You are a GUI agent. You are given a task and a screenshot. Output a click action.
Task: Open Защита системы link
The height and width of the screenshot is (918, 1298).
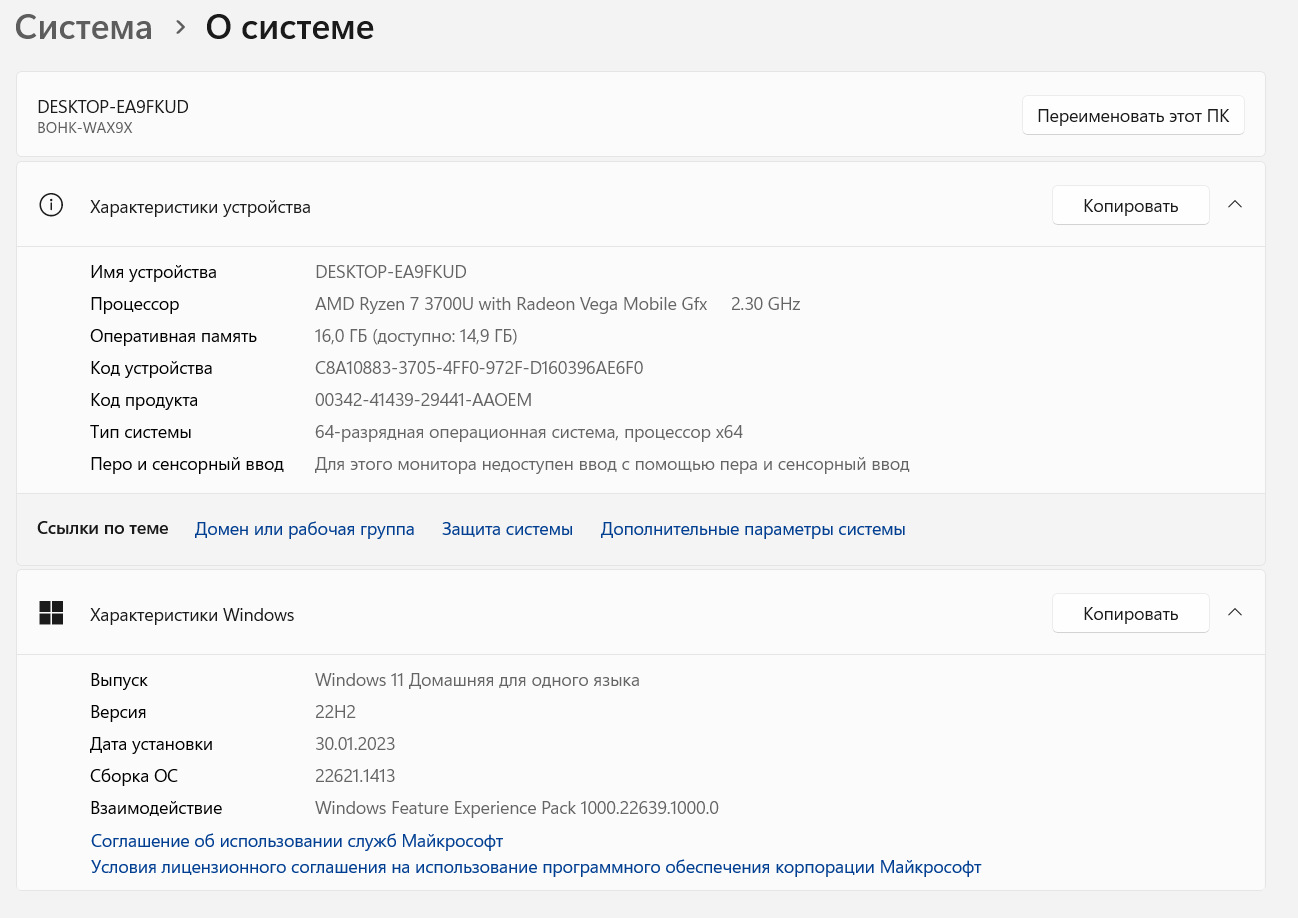click(x=507, y=529)
